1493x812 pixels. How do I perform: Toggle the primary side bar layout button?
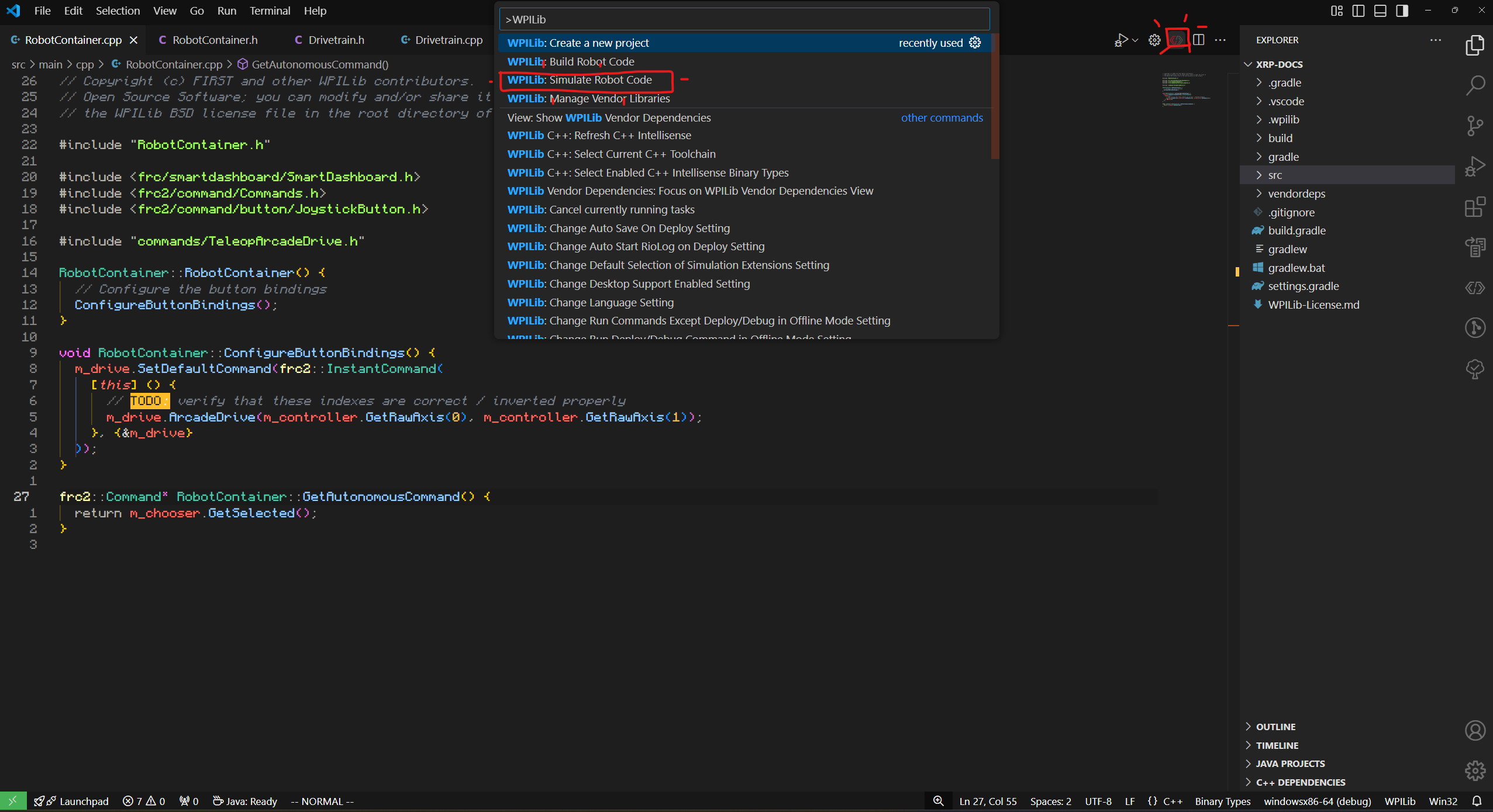1358,11
